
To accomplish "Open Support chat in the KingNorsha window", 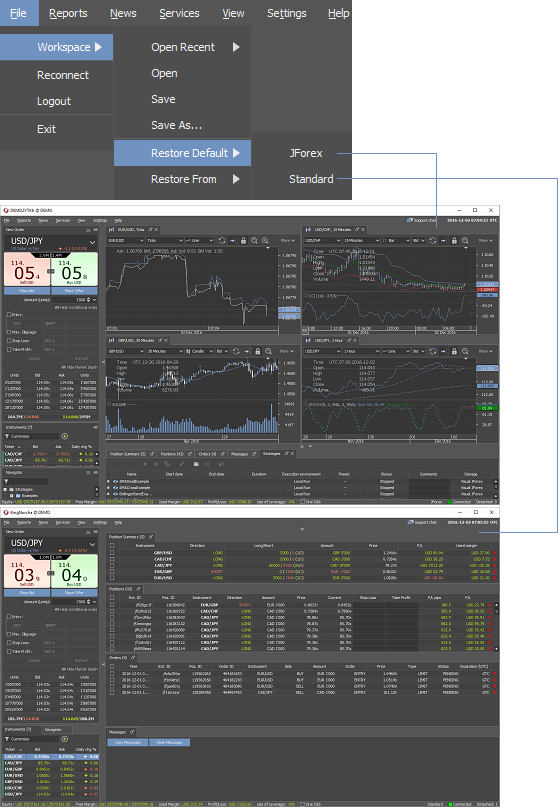I will tap(422, 522).
